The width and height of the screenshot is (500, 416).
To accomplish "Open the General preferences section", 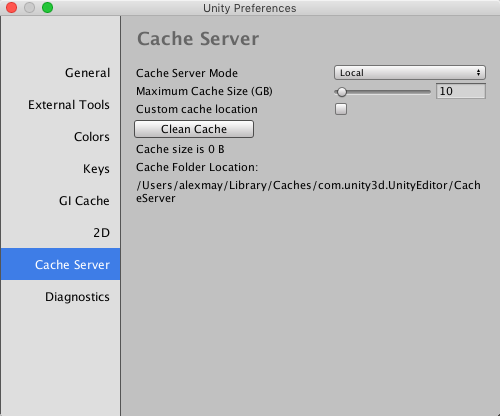I will (x=87, y=73).
